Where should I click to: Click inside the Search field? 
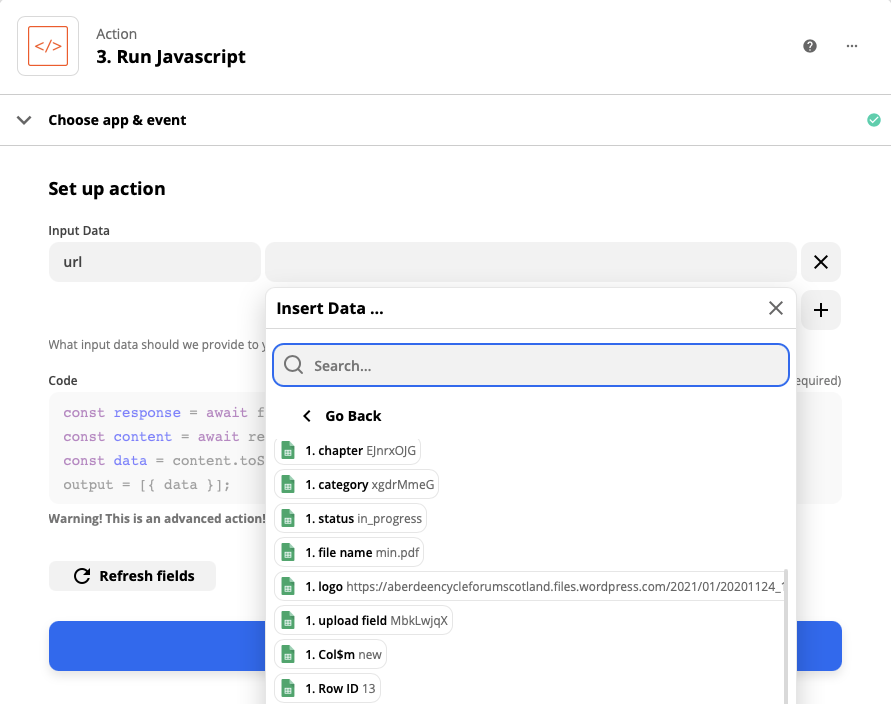530,364
